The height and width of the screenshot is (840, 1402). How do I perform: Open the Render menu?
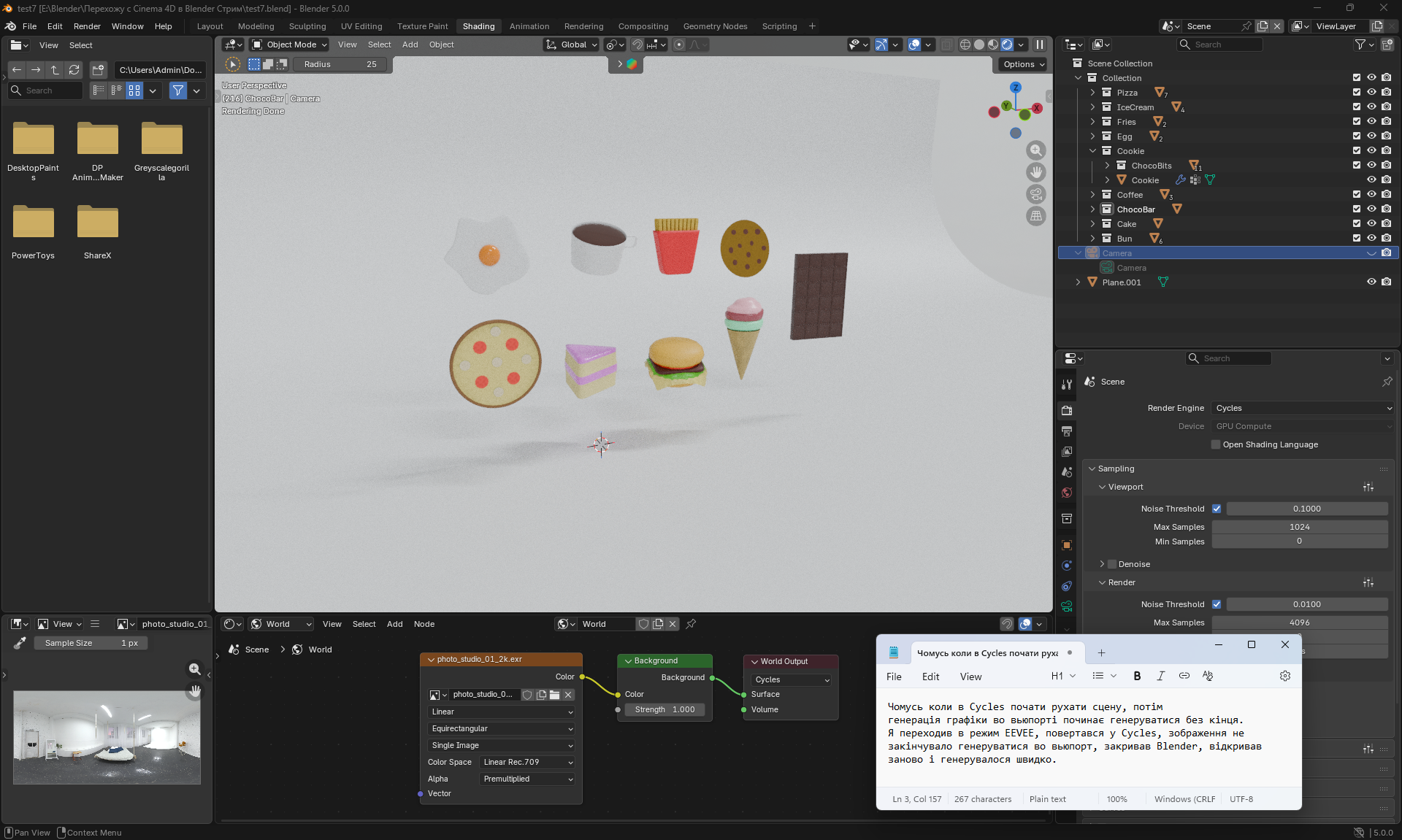[x=87, y=26]
